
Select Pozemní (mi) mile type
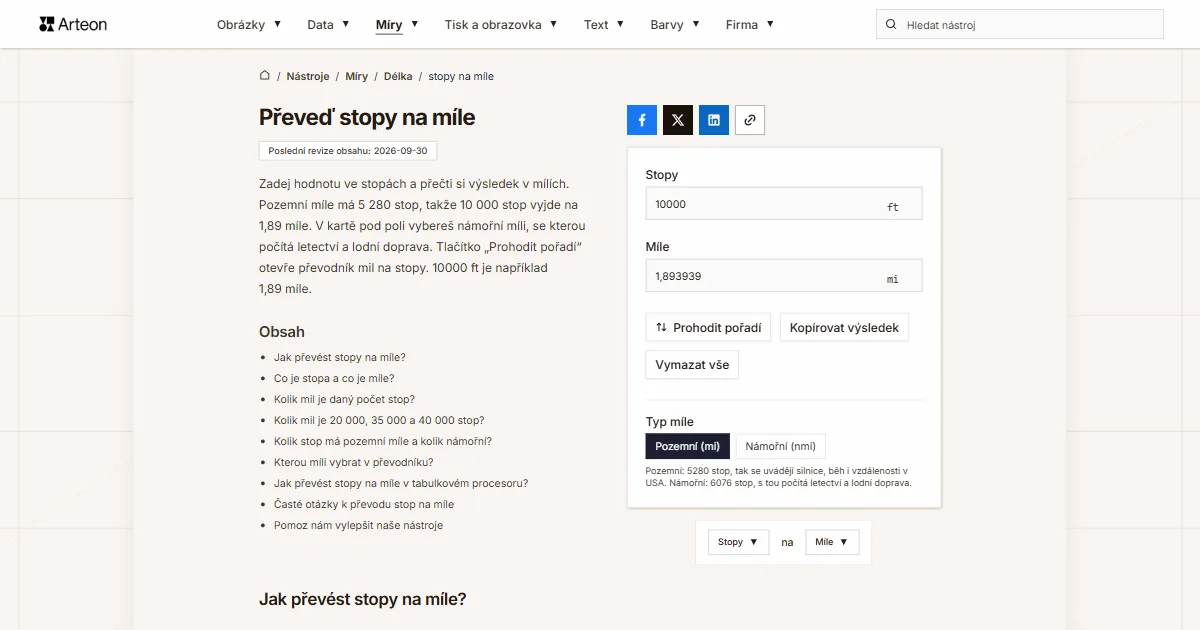pos(688,446)
